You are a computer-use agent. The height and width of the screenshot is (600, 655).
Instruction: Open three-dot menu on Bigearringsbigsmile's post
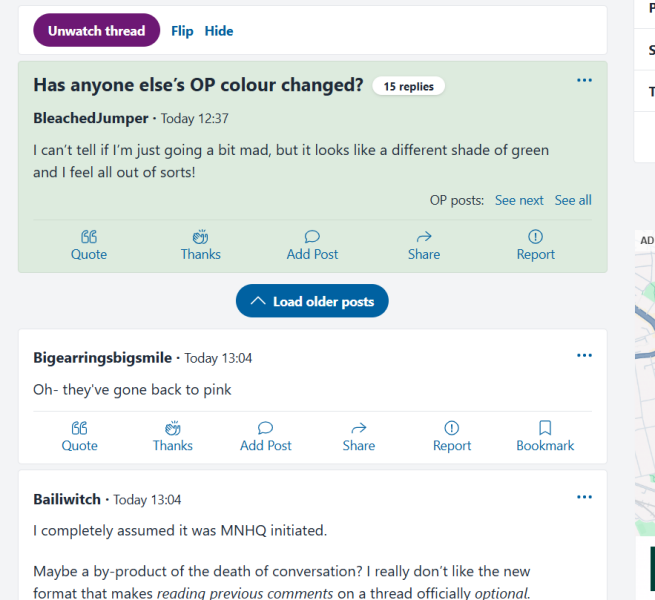click(584, 355)
